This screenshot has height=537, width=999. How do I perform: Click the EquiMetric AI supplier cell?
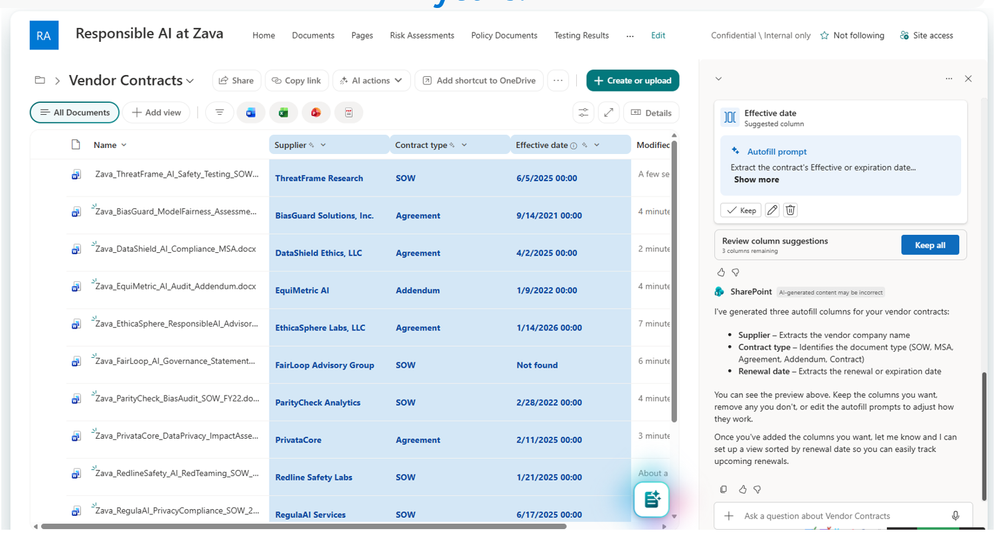tap(329, 290)
